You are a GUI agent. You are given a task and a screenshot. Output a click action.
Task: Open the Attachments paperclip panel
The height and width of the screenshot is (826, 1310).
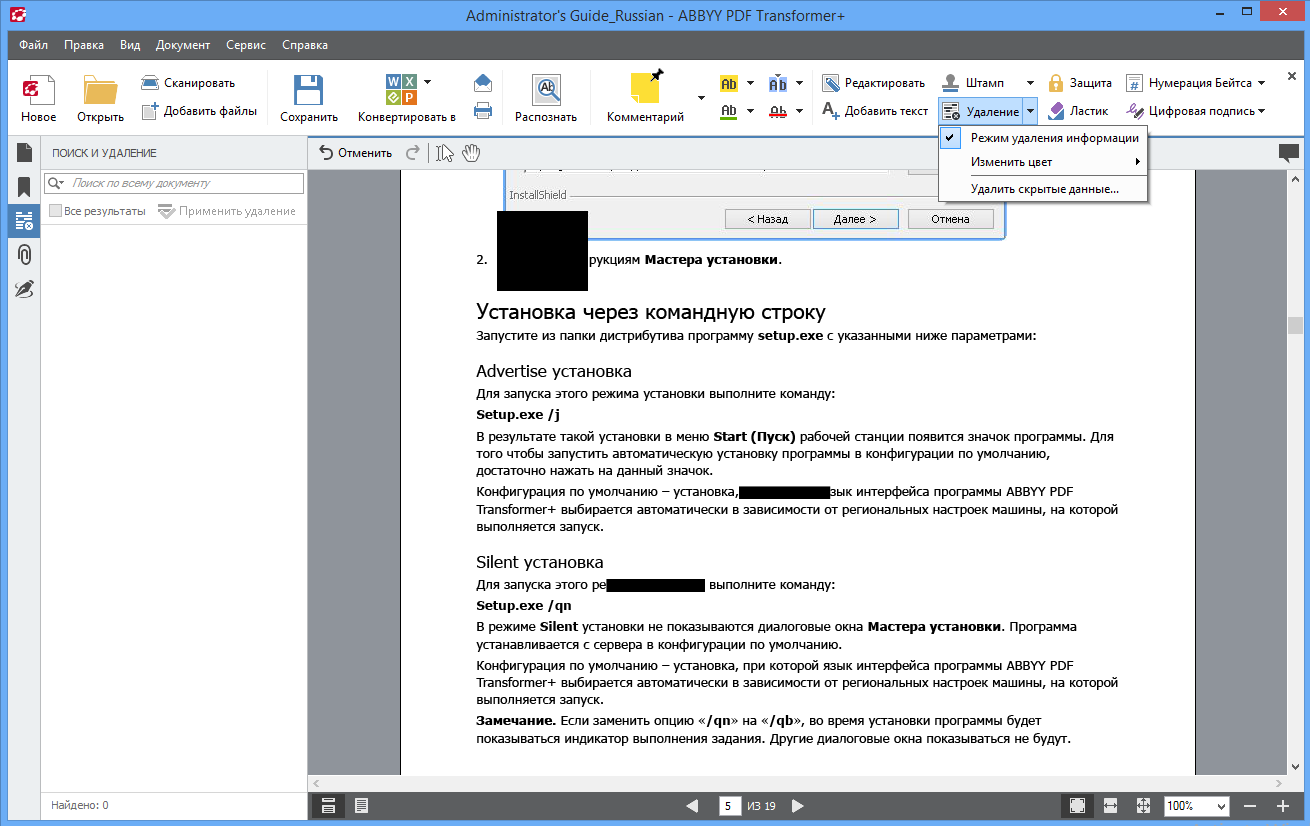tap(24, 255)
